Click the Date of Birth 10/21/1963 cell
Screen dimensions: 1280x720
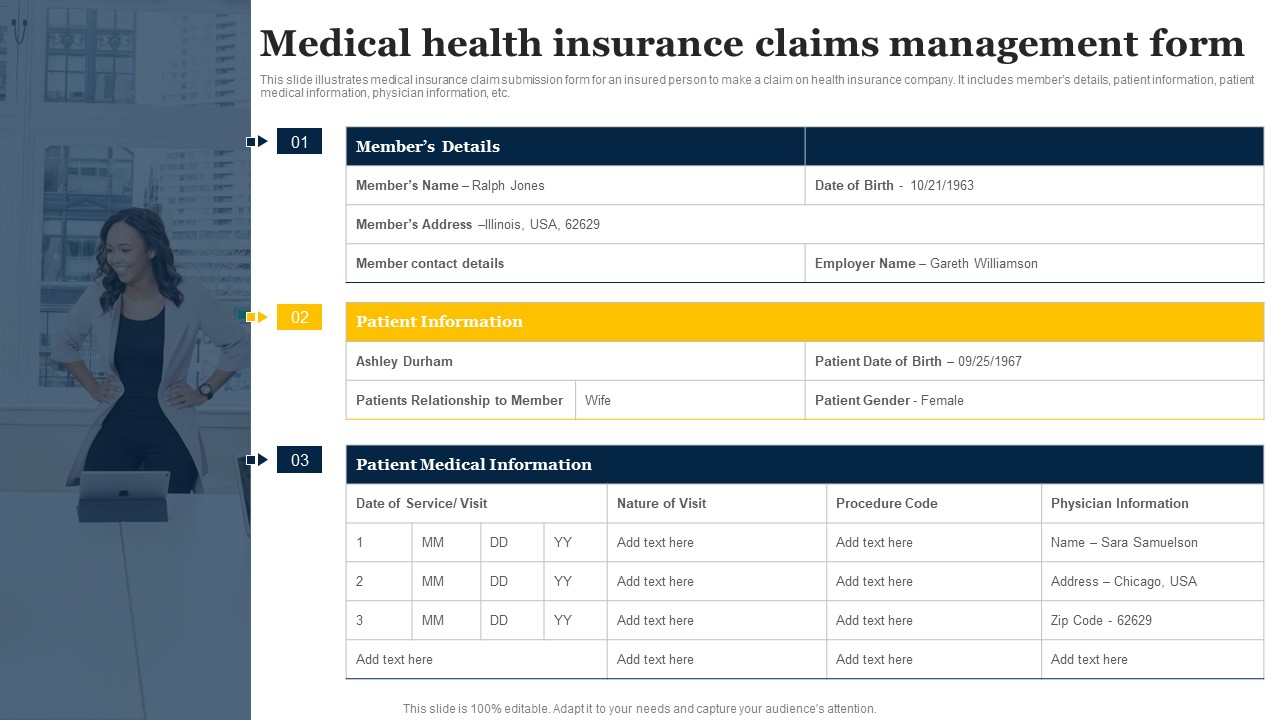1034,185
